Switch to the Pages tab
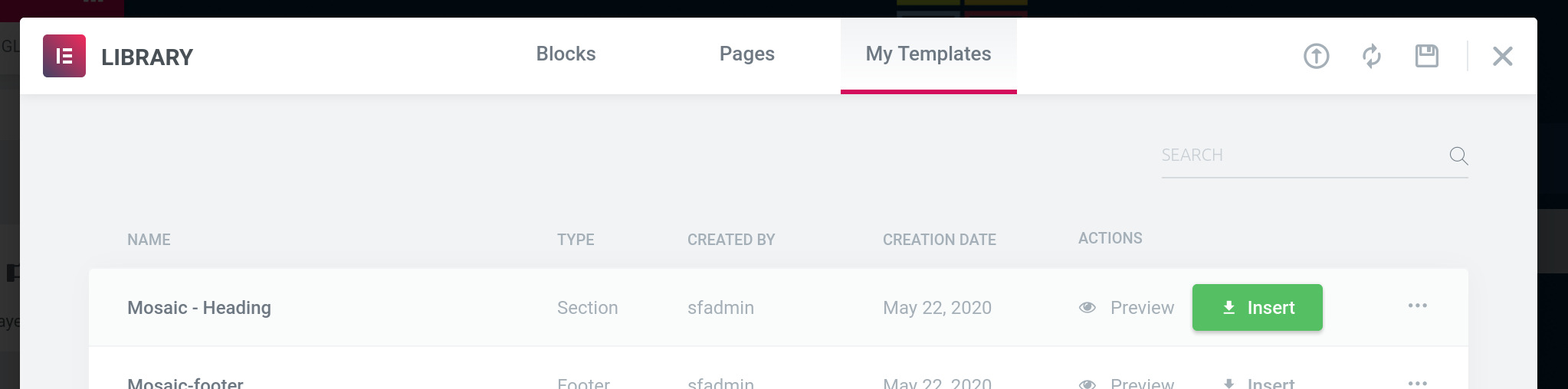 coord(746,54)
